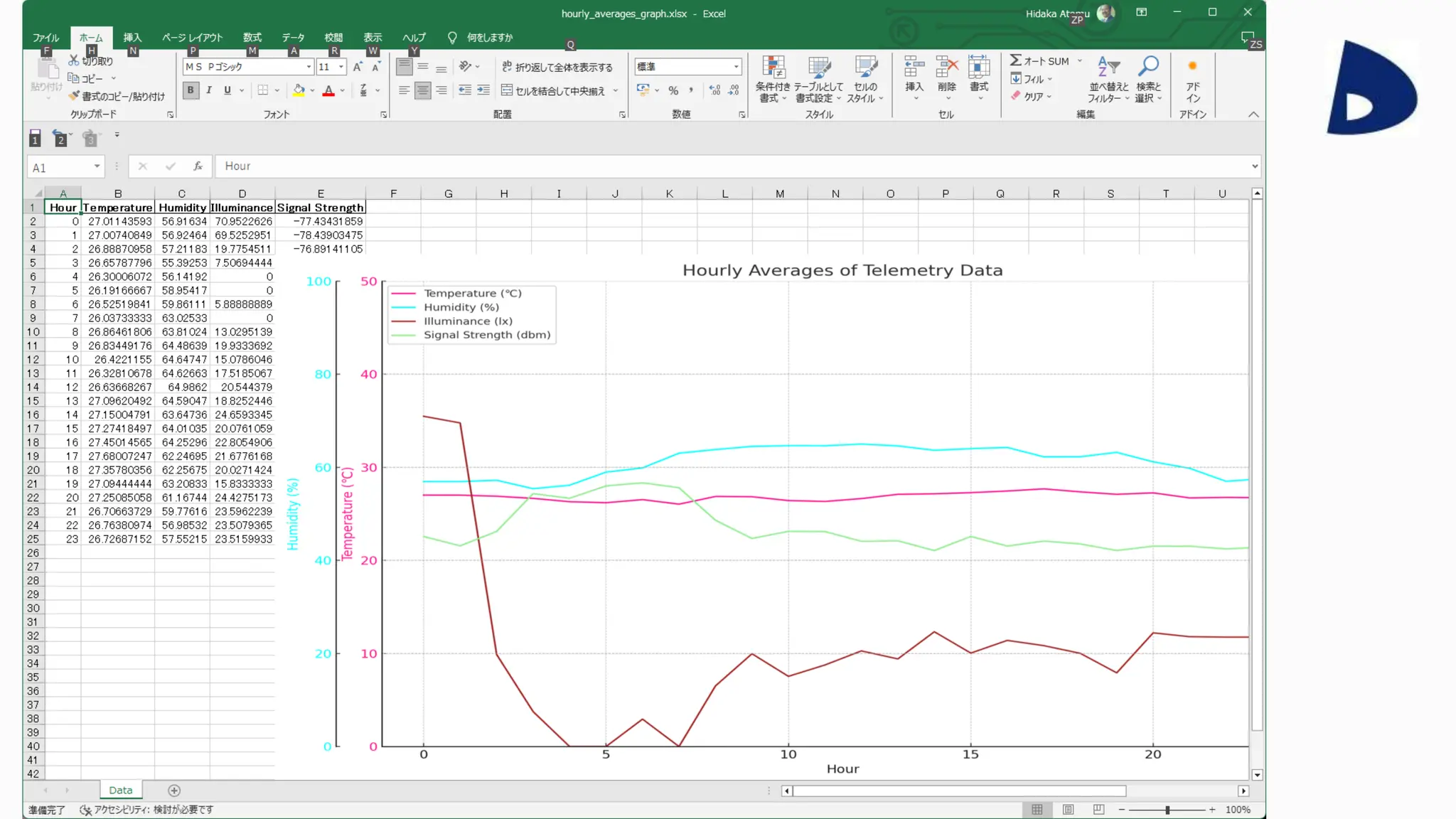Click the conditional formatting icon
The image size is (1456, 819).
click(x=773, y=68)
